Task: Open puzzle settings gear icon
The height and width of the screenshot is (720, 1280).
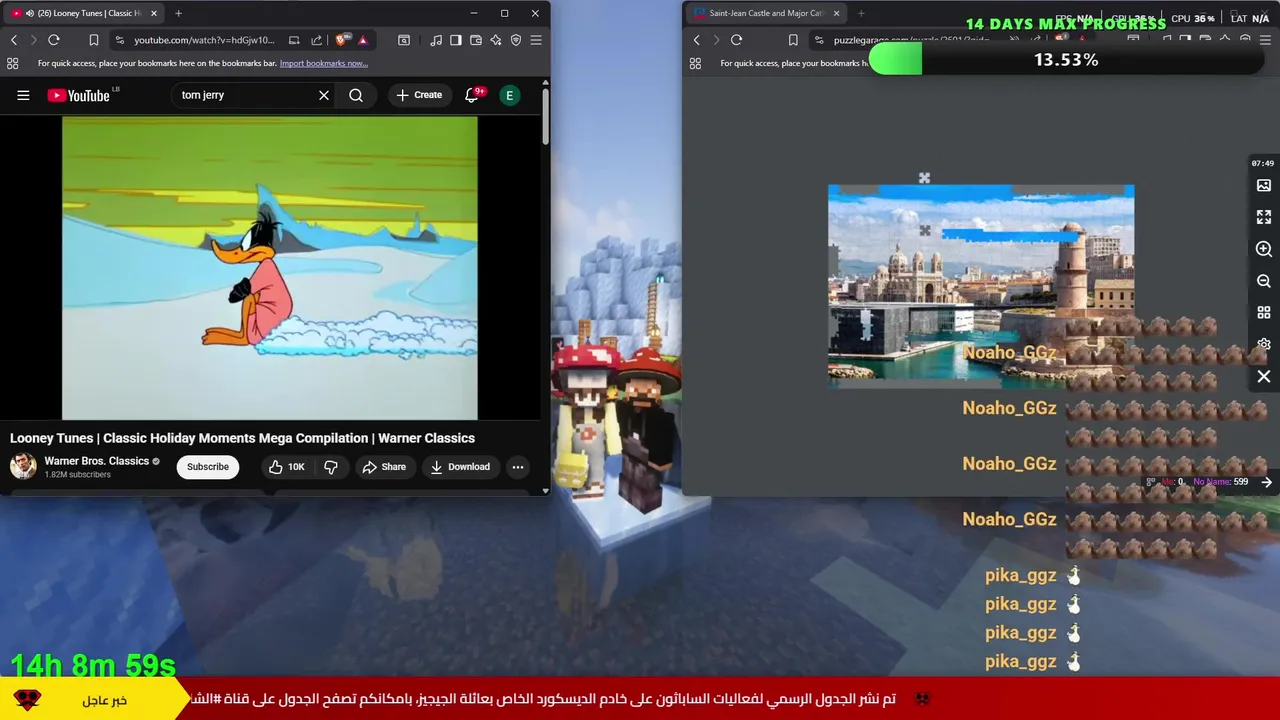Action: (x=1264, y=344)
